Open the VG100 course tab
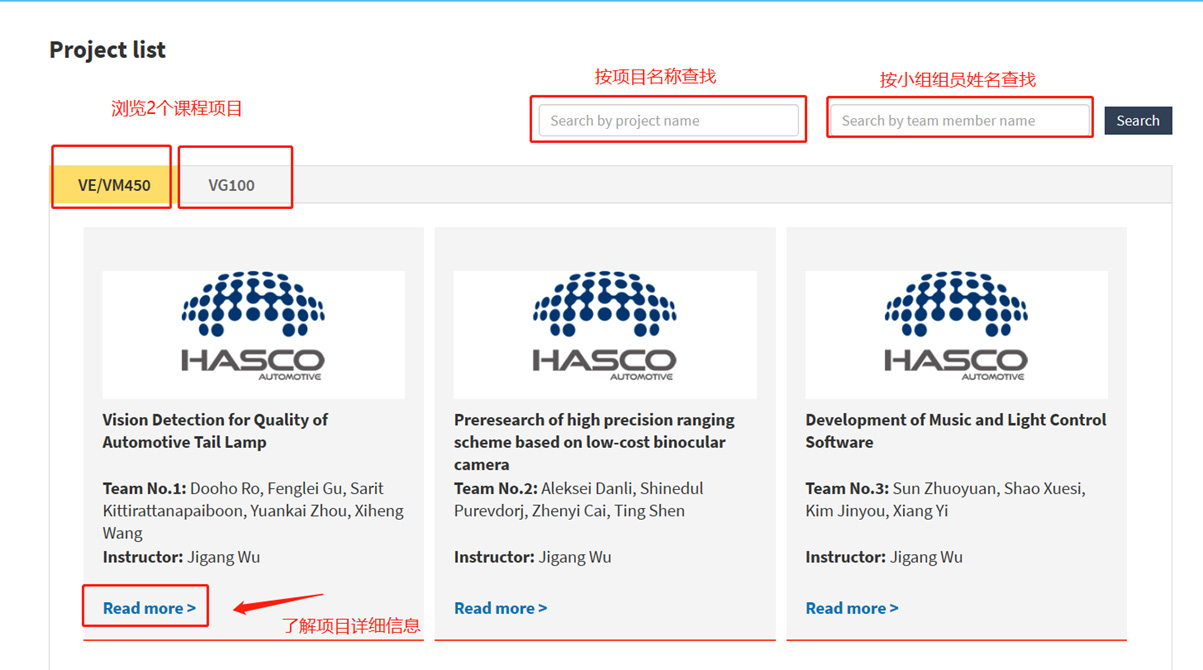This screenshot has width=1203, height=670. pyautogui.click(x=231, y=185)
